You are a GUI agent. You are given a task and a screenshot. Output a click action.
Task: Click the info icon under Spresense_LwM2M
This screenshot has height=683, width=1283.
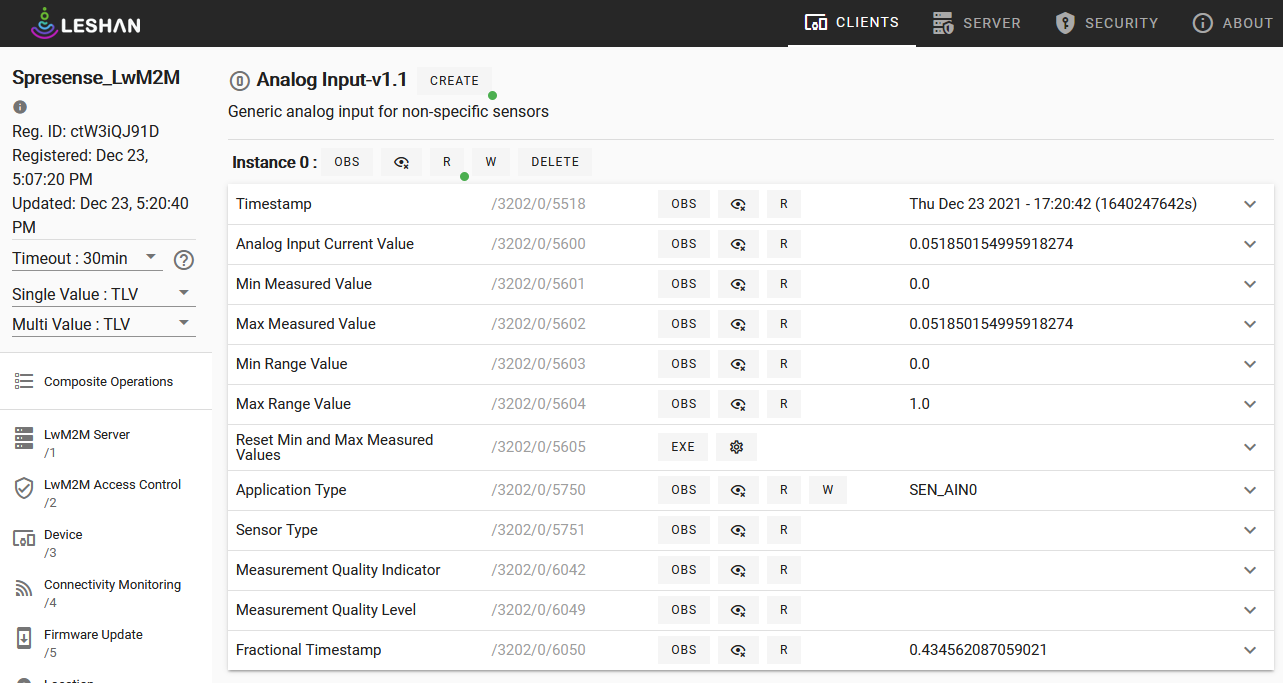tap(20, 107)
